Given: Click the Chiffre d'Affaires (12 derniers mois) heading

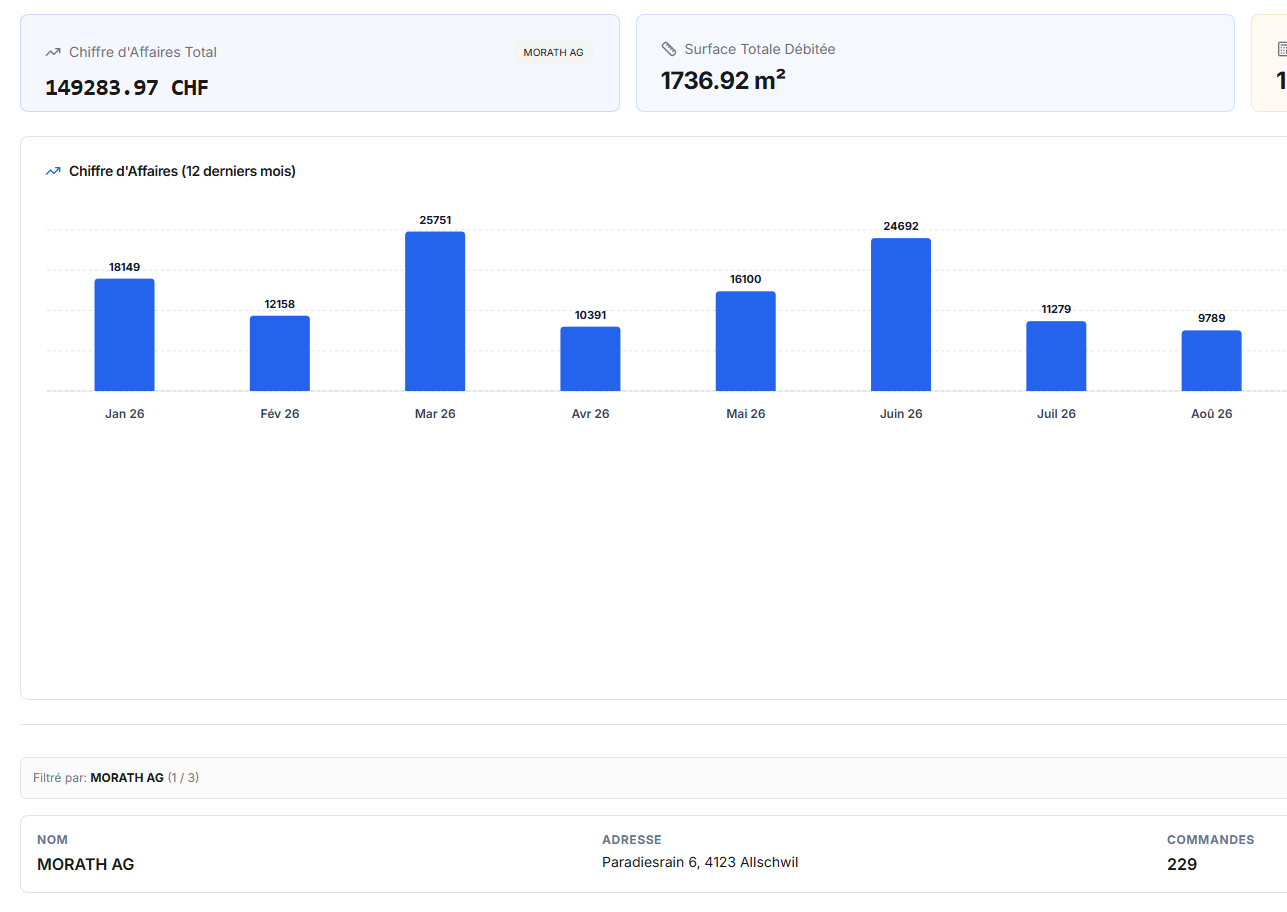Looking at the screenshot, I should [182, 171].
